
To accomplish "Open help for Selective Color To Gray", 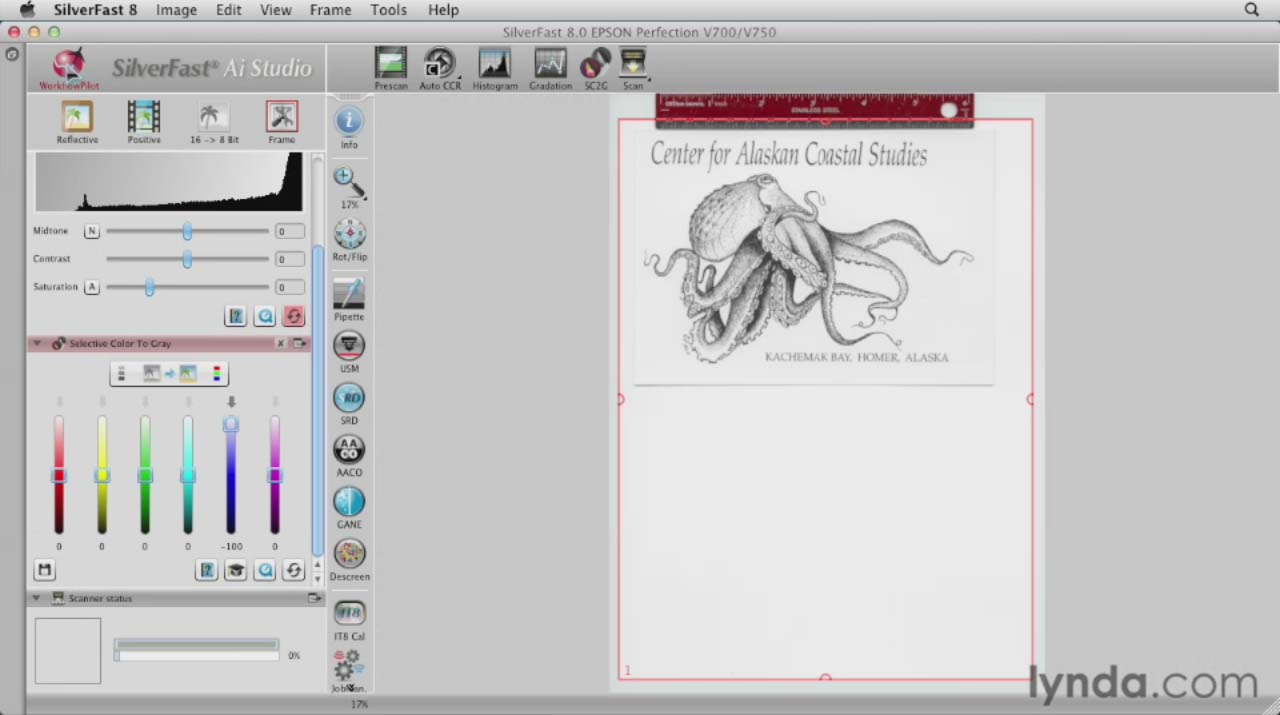I will (x=207, y=570).
